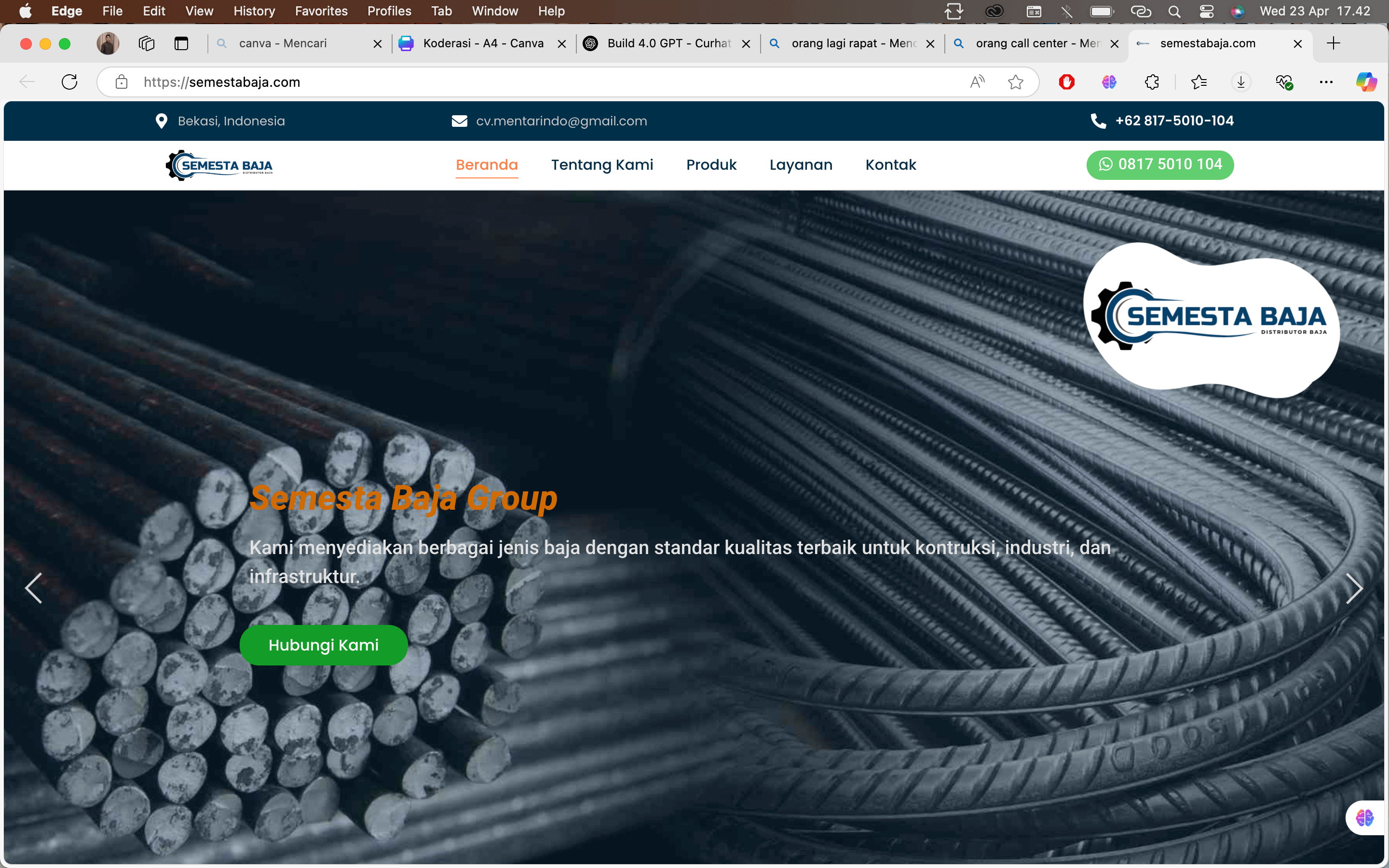Open the Favorites list icon

1199,82
